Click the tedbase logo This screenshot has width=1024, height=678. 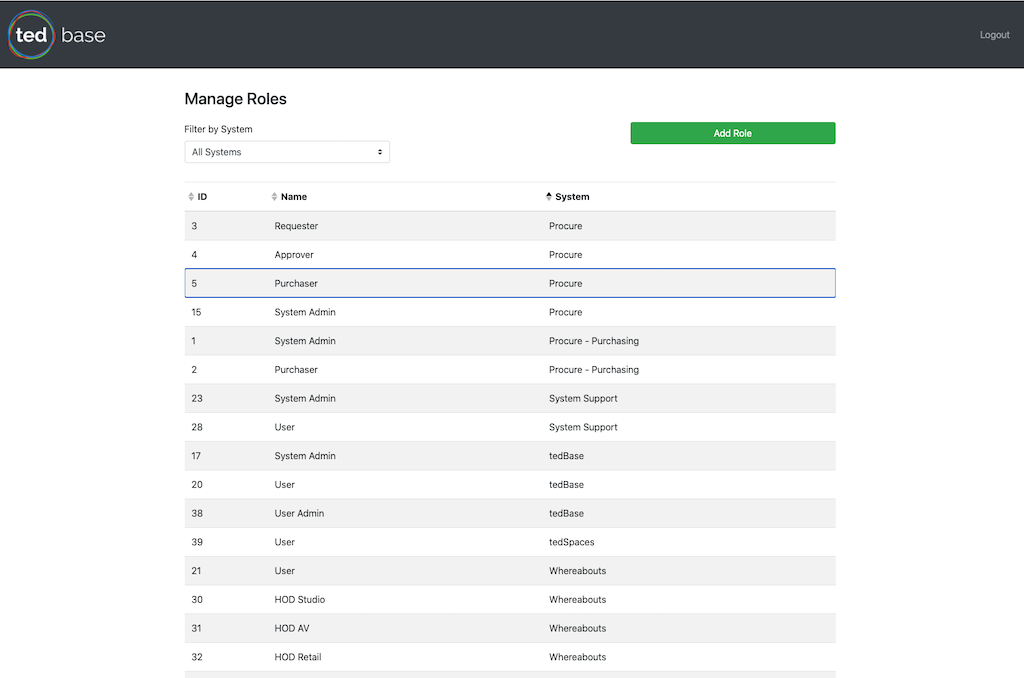pos(57,35)
